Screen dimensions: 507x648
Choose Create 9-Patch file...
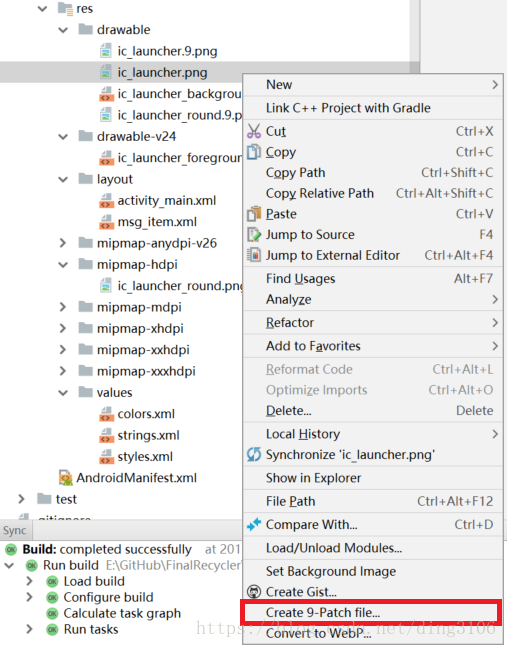[373, 612]
